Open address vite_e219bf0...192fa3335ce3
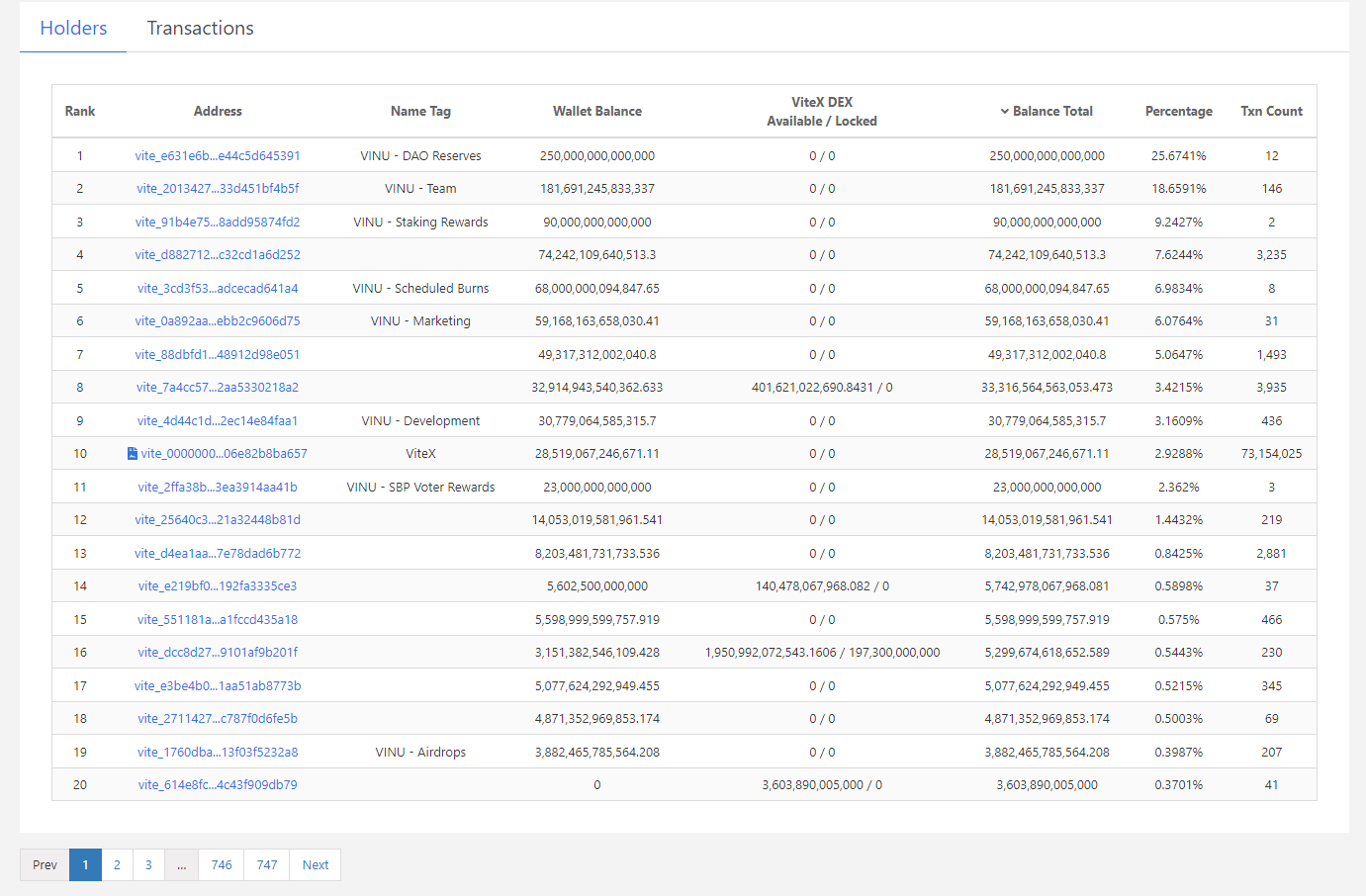The image size is (1366, 896). (218, 586)
